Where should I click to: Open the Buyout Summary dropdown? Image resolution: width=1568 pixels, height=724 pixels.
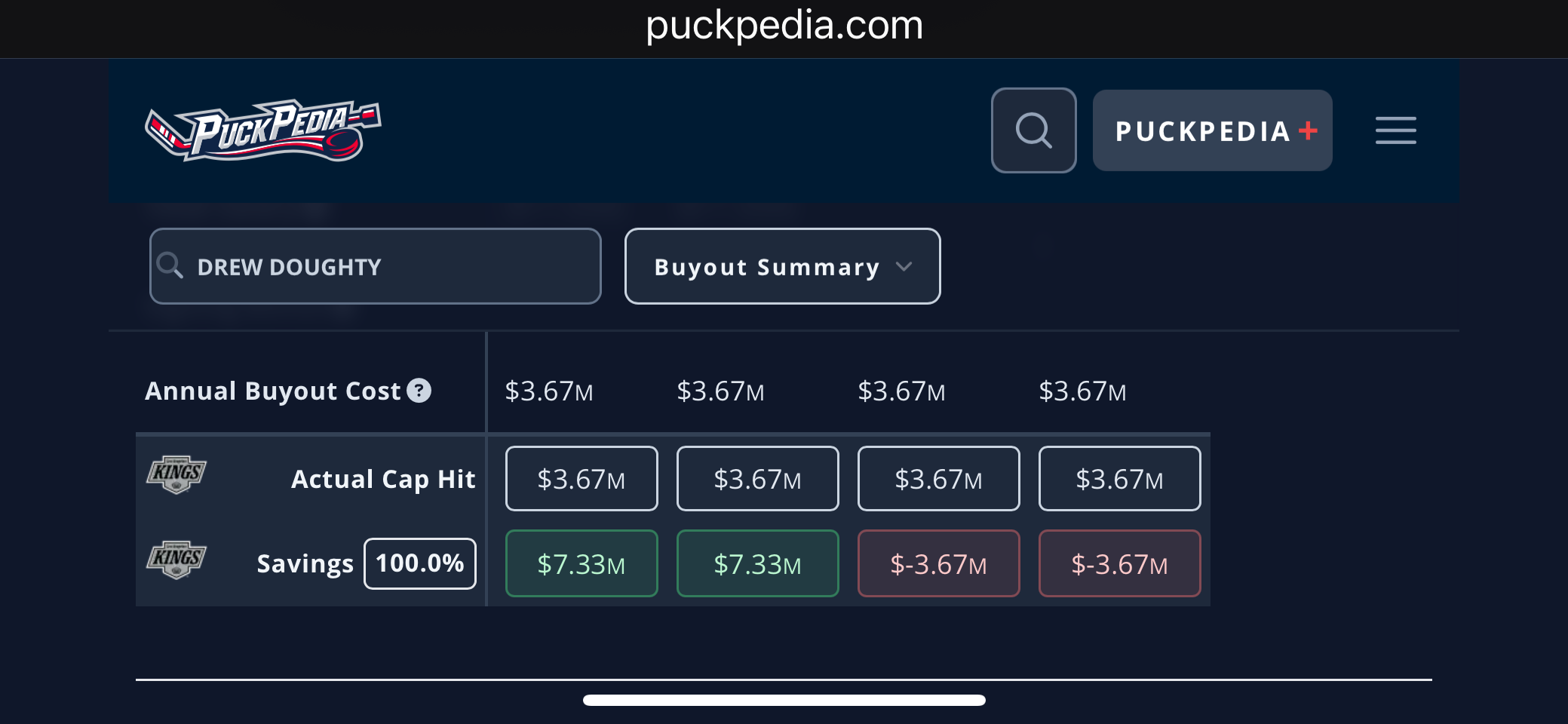tap(782, 266)
